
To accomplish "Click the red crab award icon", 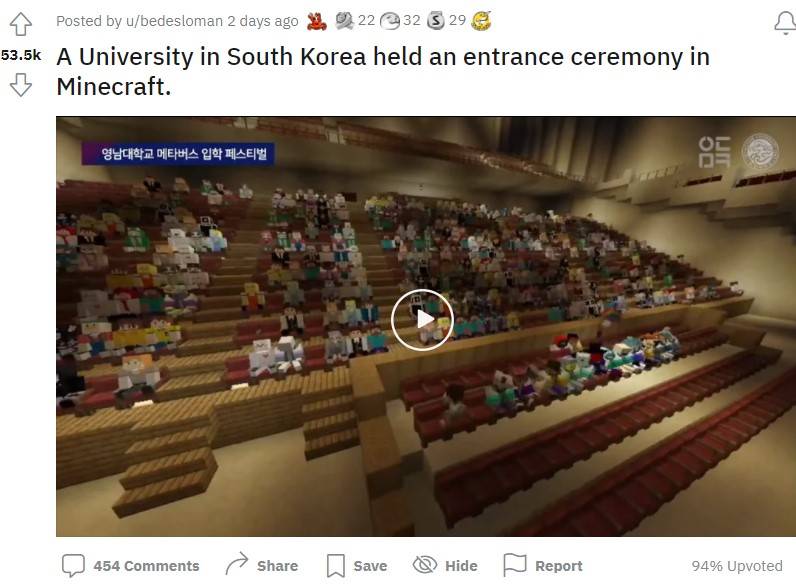I will pos(316,21).
